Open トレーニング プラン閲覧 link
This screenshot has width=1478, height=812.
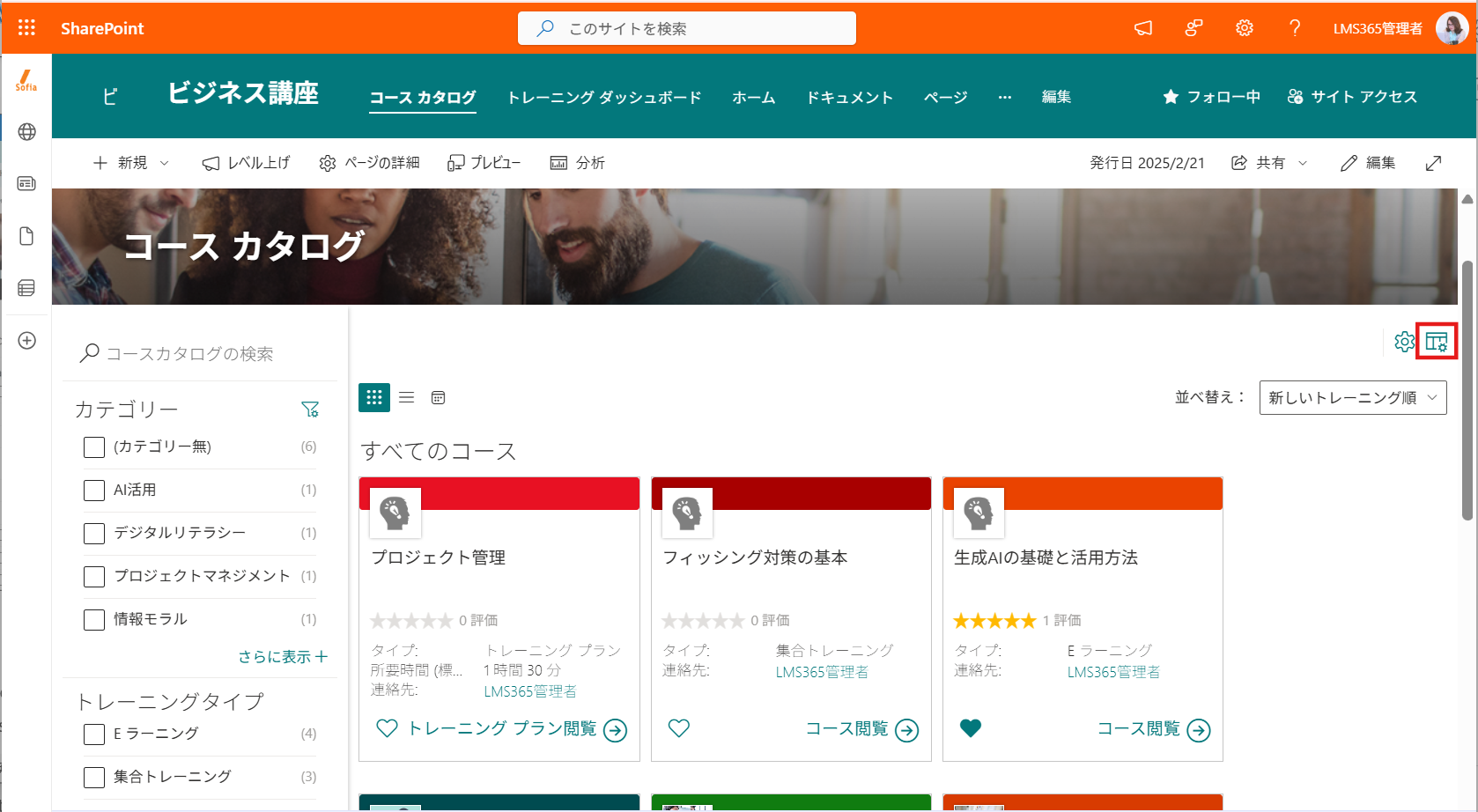(516, 729)
